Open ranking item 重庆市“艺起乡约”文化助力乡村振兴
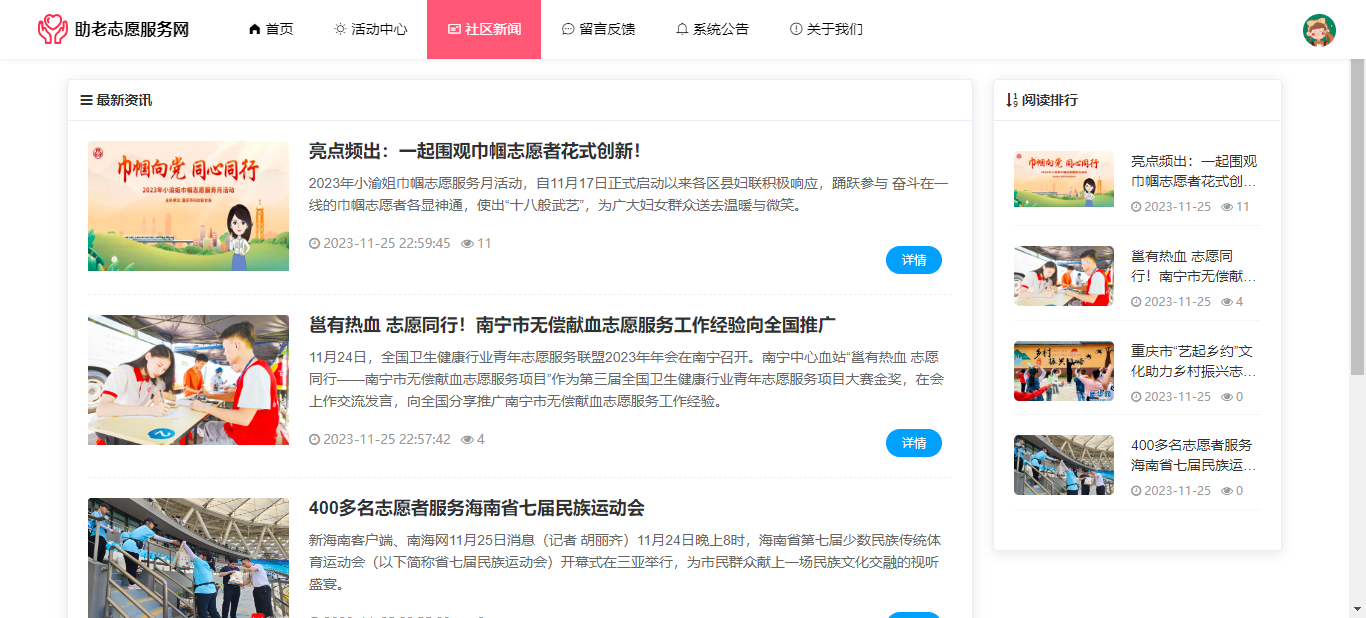Screen dimensions: 1366x618 1192,361
